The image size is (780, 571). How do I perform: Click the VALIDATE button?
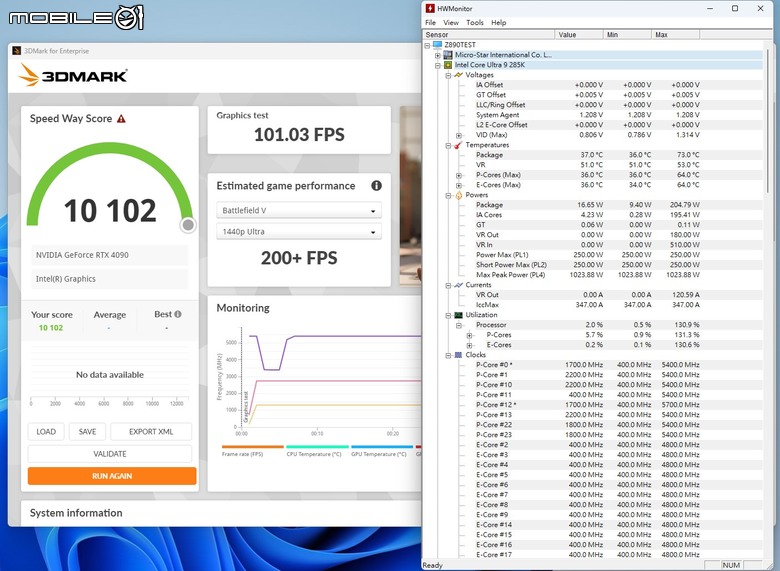[109, 454]
